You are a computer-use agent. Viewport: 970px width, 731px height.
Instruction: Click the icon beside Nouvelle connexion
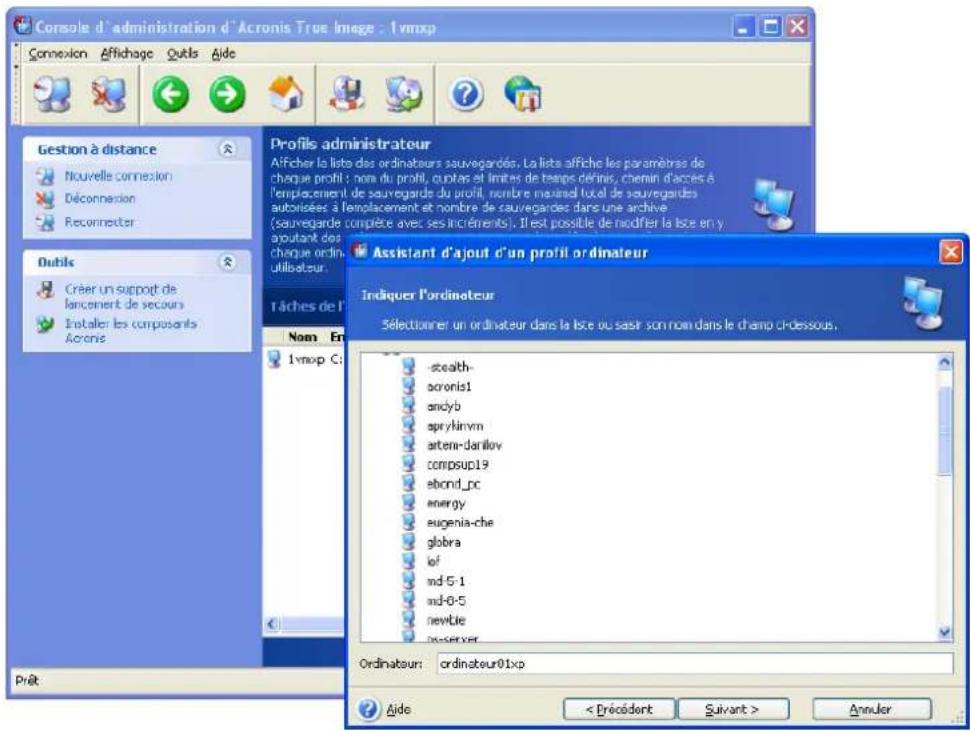point(45,176)
